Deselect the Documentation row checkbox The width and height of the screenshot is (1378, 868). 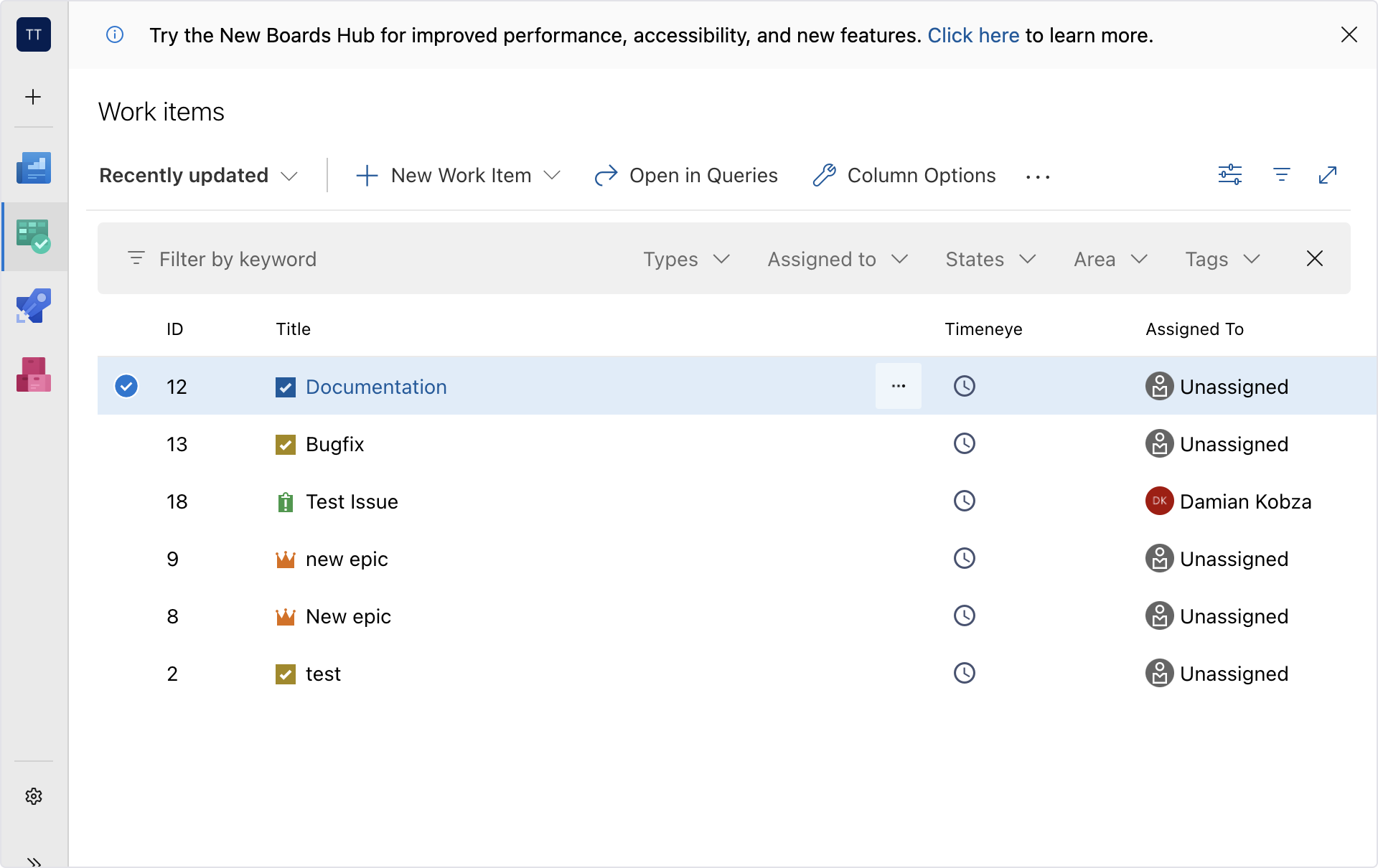click(x=126, y=386)
